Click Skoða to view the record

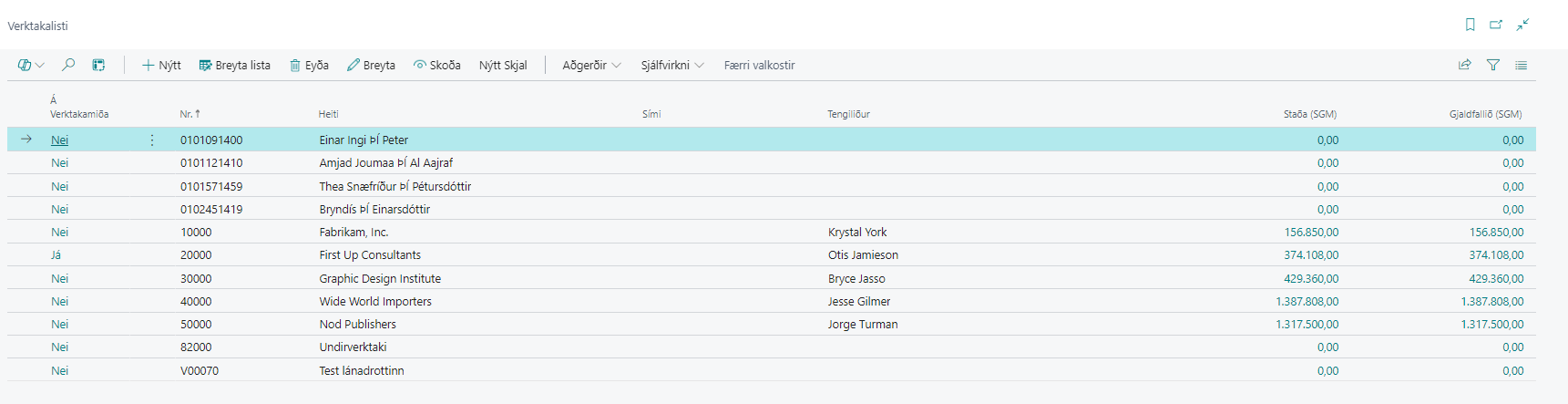click(x=436, y=65)
